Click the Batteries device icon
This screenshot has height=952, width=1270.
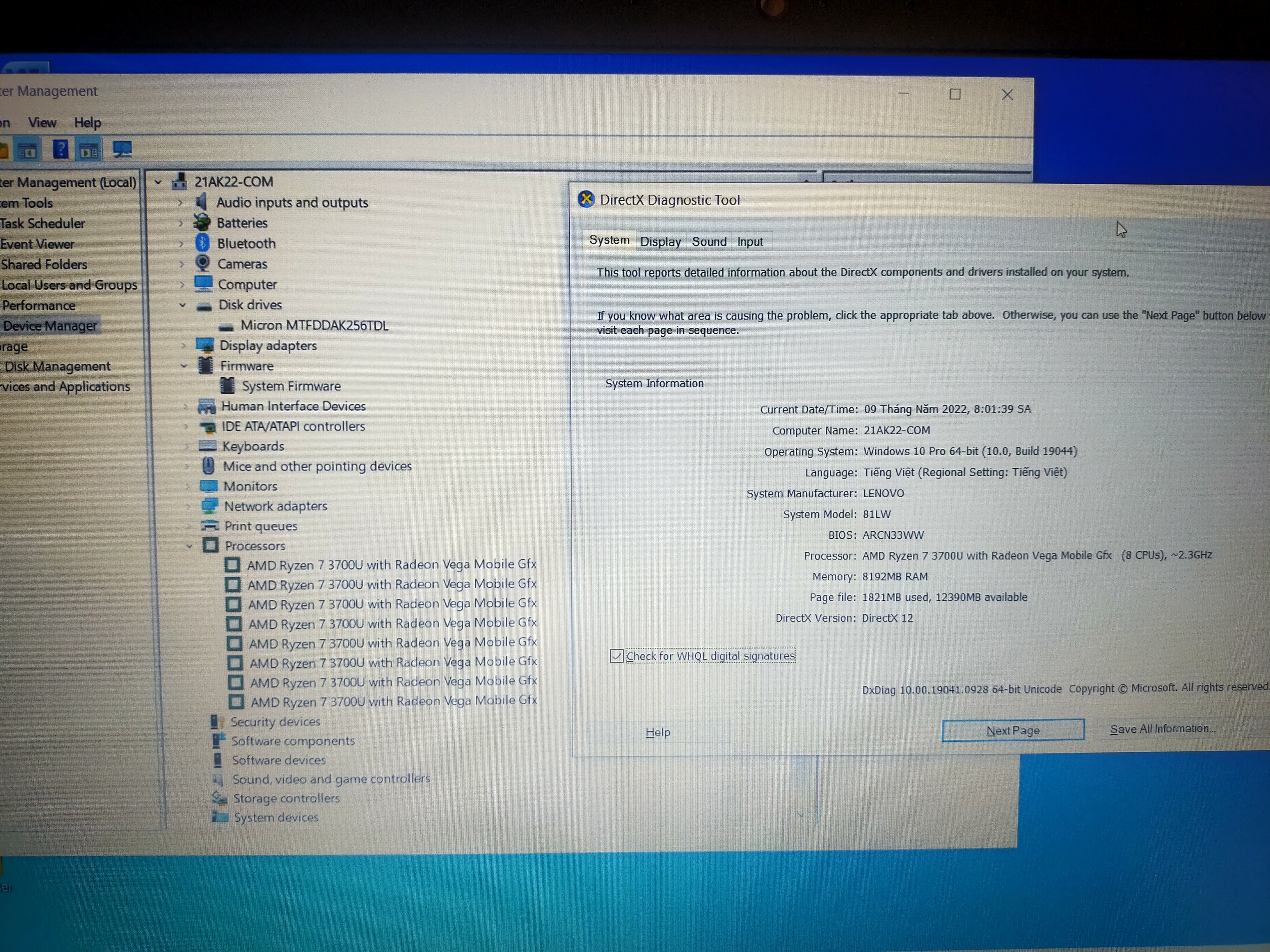point(202,222)
